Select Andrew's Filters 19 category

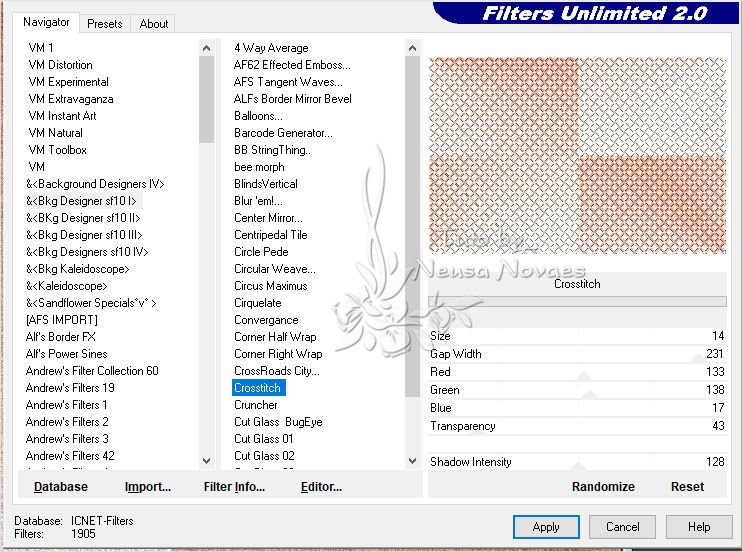70,388
